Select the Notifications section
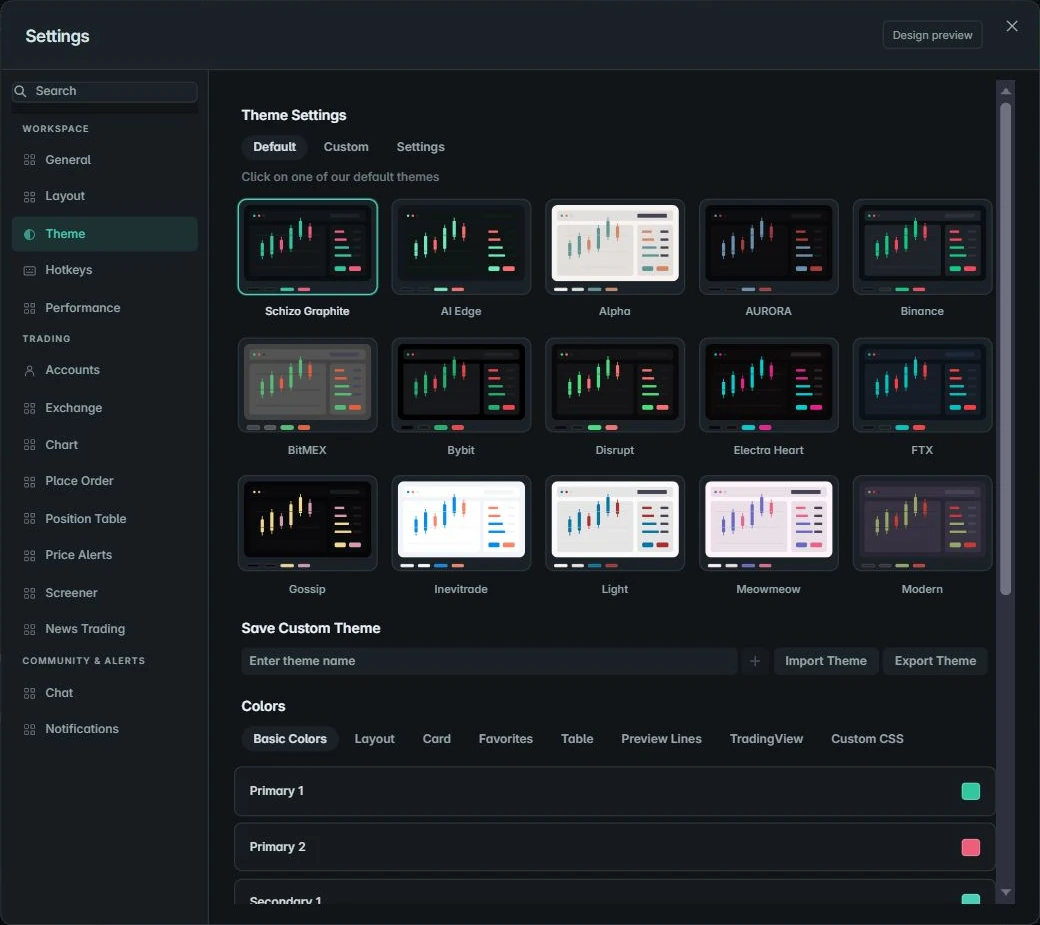This screenshot has width=1040, height=925. click(104, 729)
